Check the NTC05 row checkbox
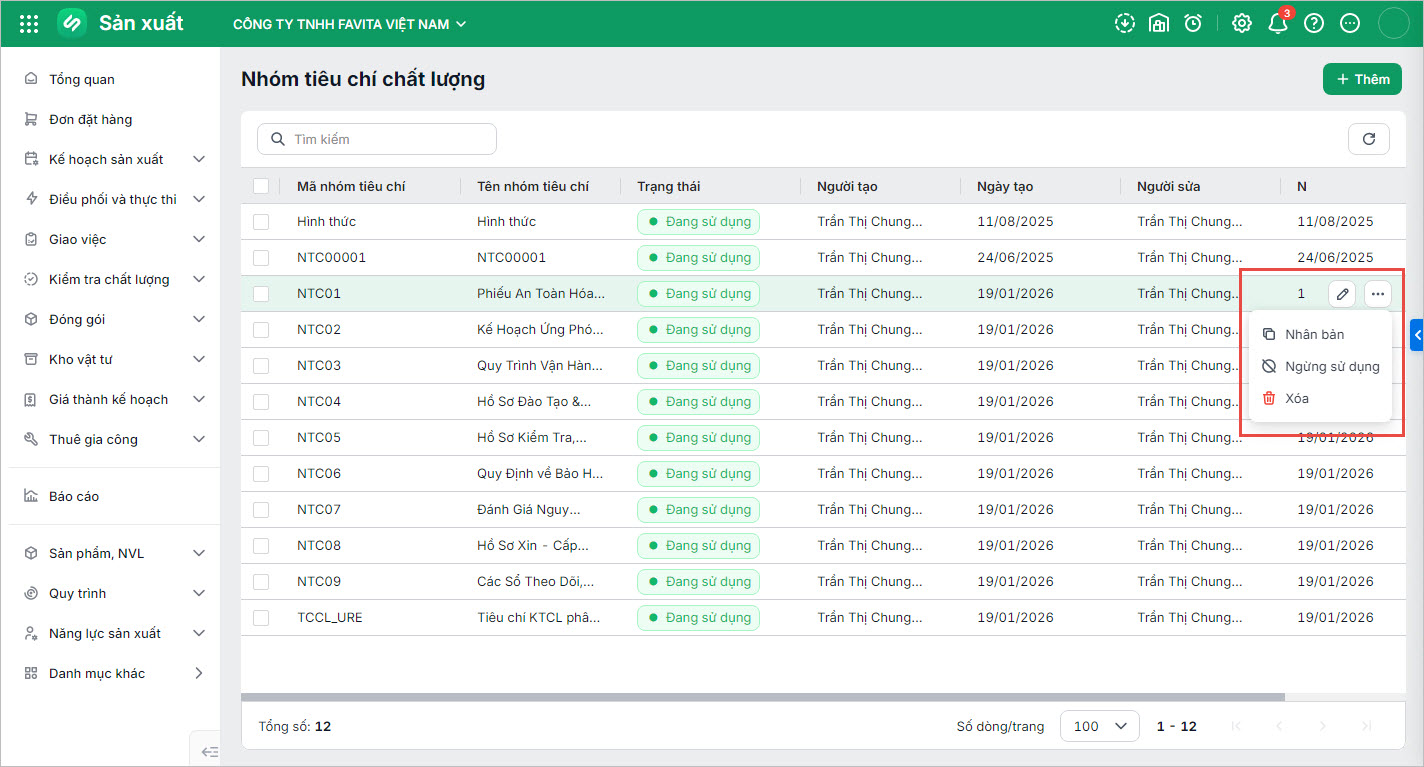Screen dimensions: 1424x767 tap(261, 438)
